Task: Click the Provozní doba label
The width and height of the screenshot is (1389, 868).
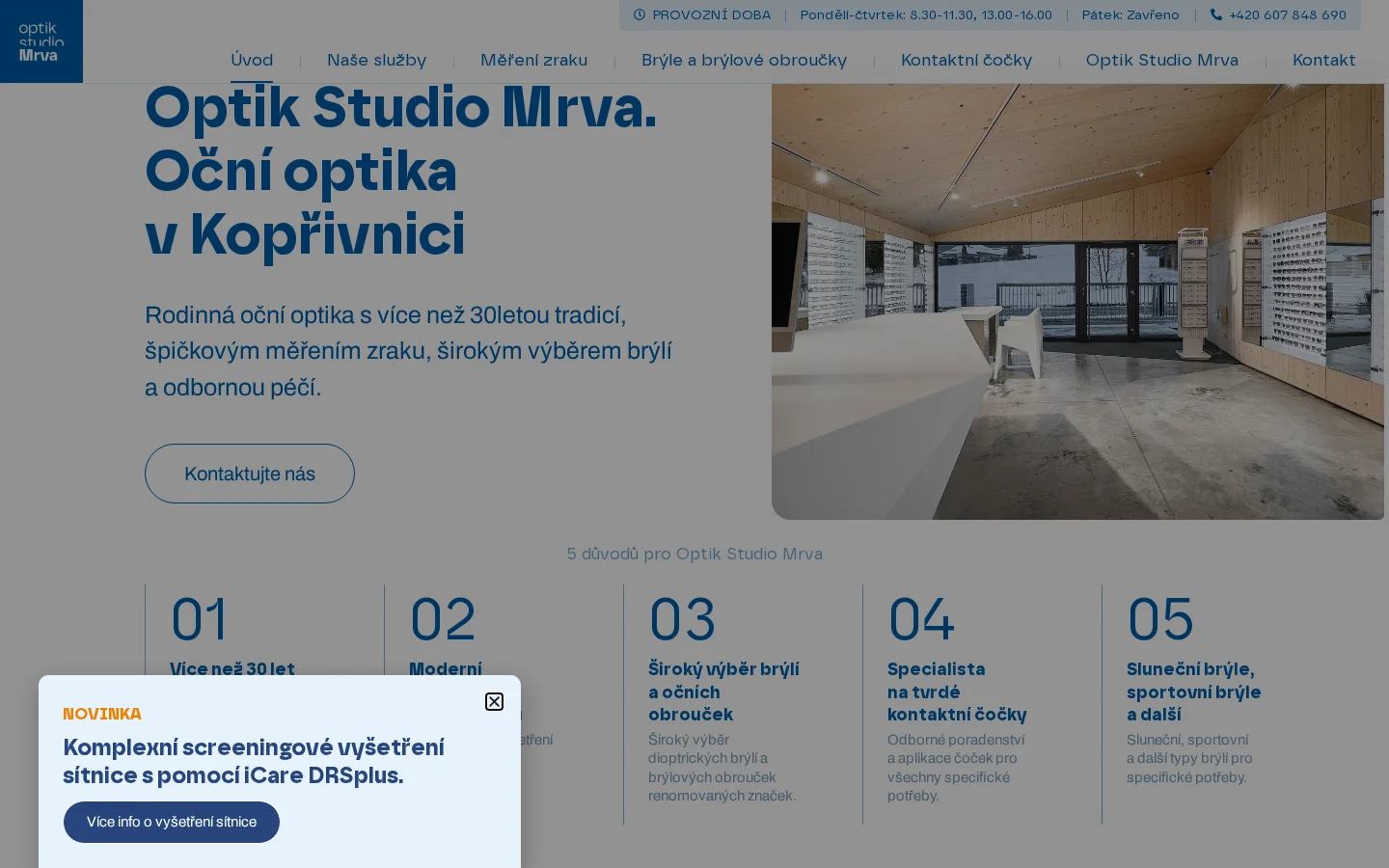Action: (x=711, y=14)
